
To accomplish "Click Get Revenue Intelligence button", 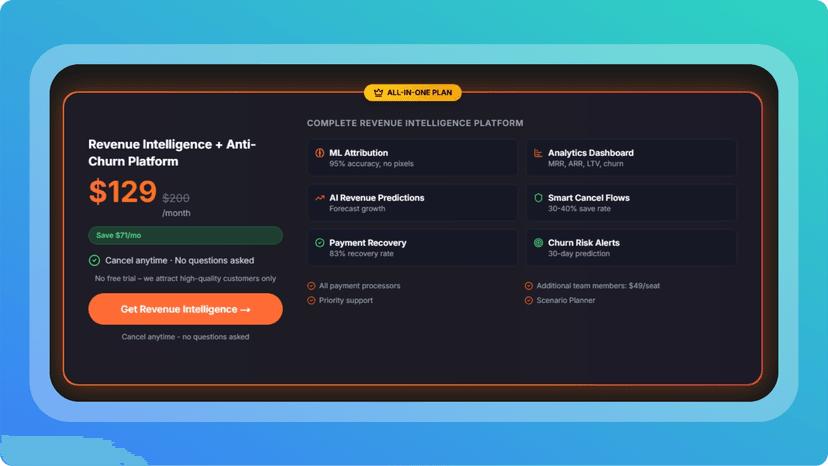I will pyautogui.click(x=185, y=309).
